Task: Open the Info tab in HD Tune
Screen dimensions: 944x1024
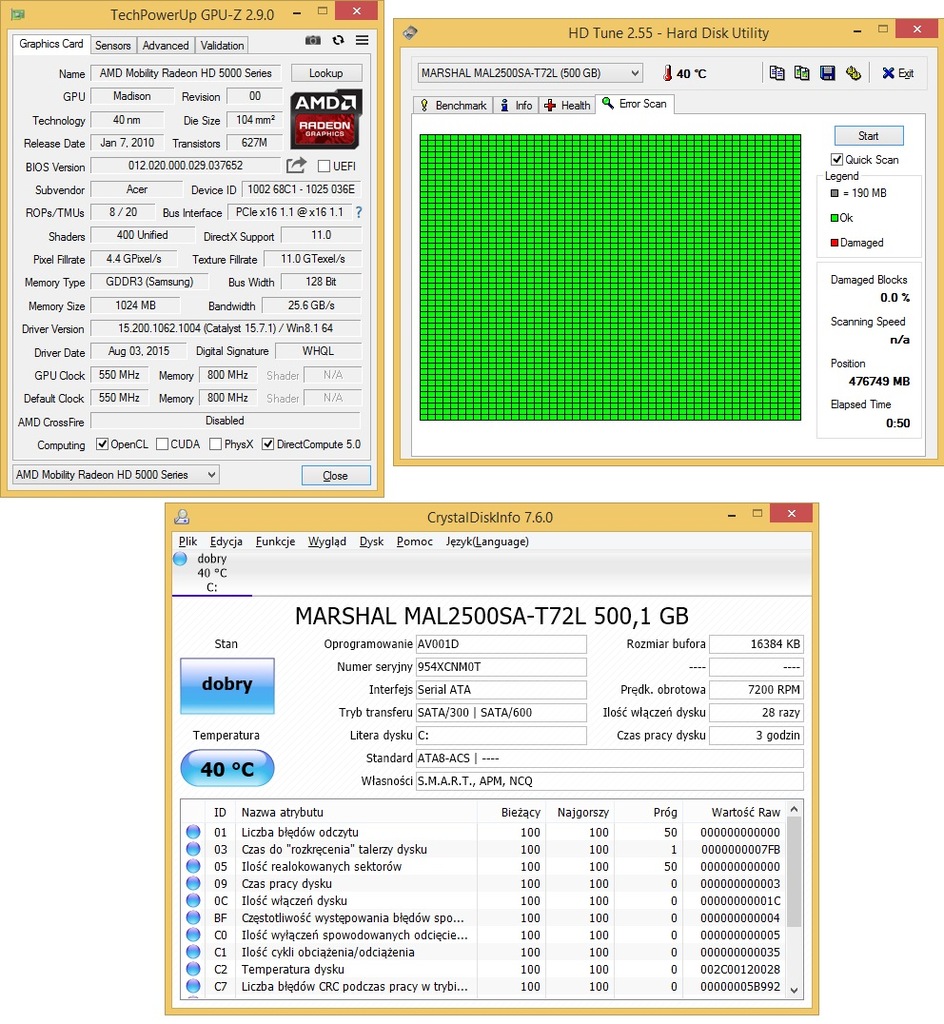Action: [516, 105]
